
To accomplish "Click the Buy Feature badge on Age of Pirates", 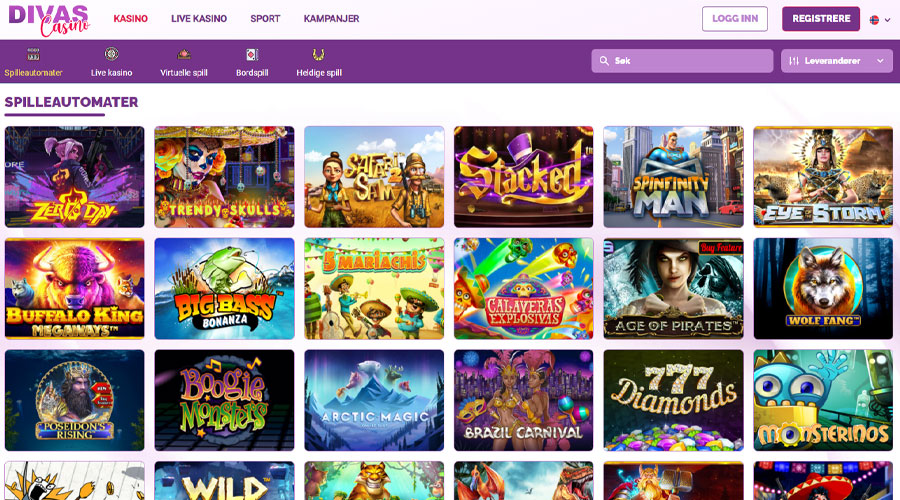I will coord(720,247).
